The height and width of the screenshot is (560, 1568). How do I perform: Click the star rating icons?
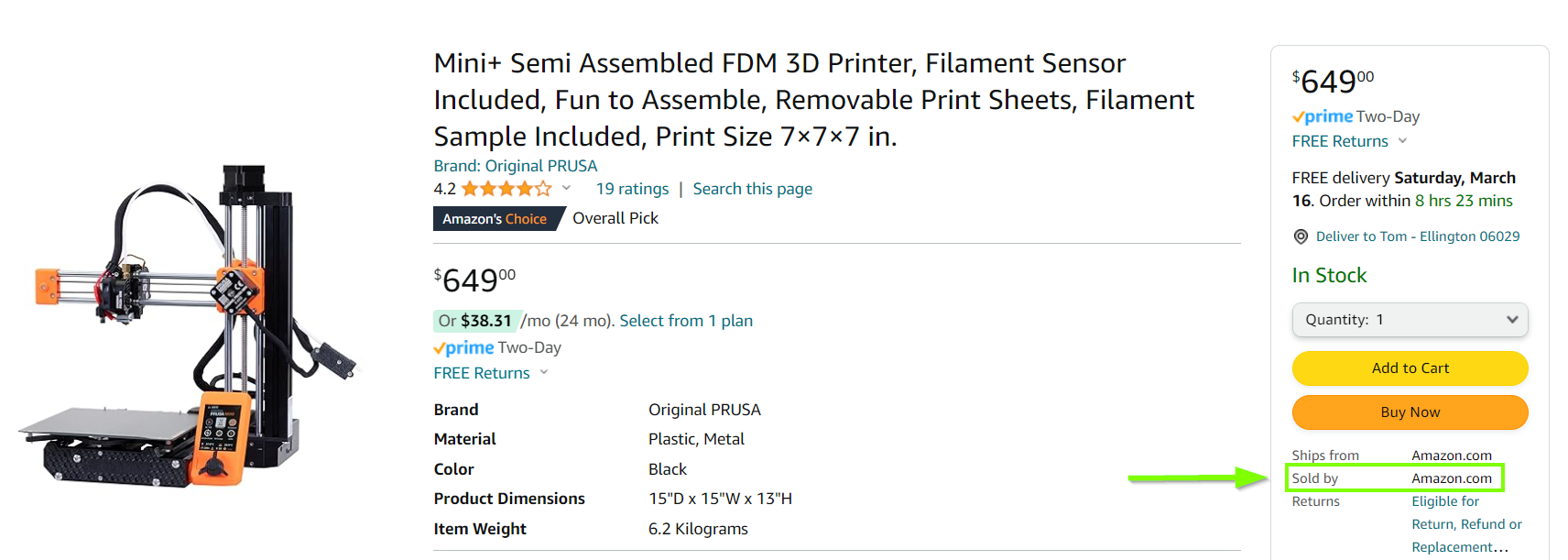point(506,189)
